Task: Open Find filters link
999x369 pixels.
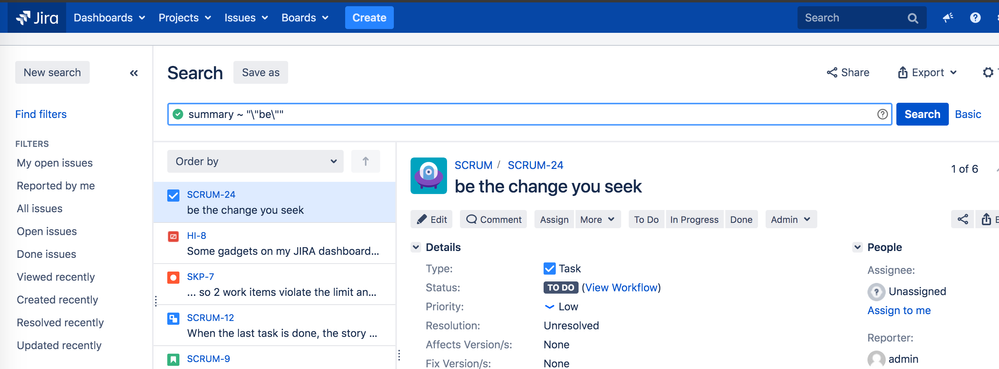Action: click(x=41, y=115)
